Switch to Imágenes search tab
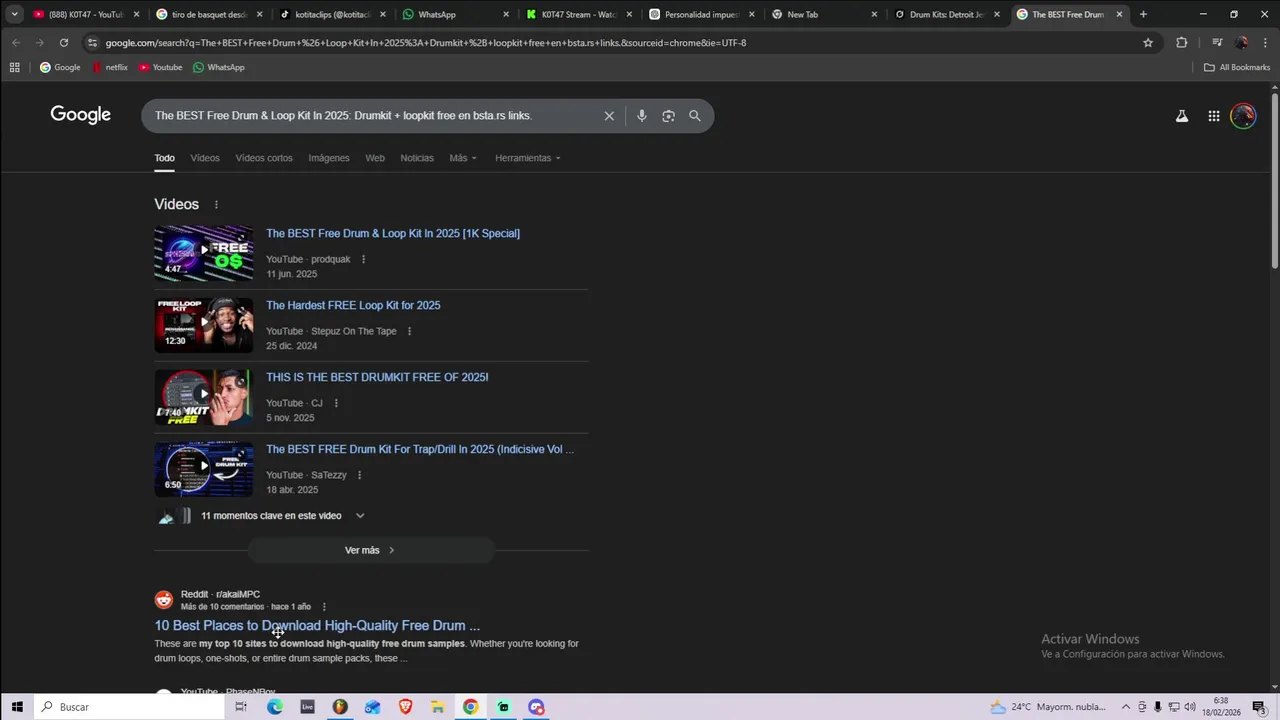 pyautogui.click(x=329, y=158)
